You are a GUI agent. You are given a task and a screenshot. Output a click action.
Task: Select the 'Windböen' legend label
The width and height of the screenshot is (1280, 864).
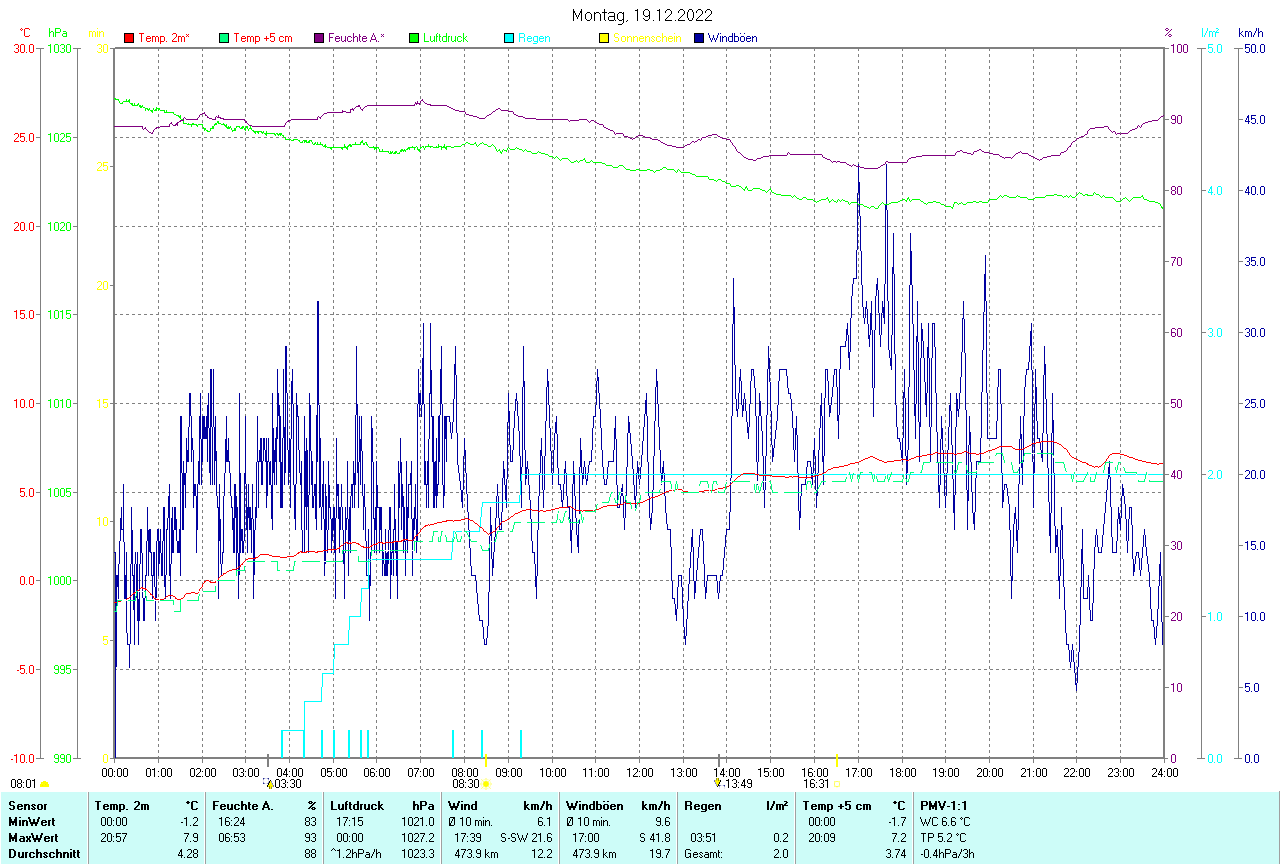pyautogui.click(x=733, y=38)
